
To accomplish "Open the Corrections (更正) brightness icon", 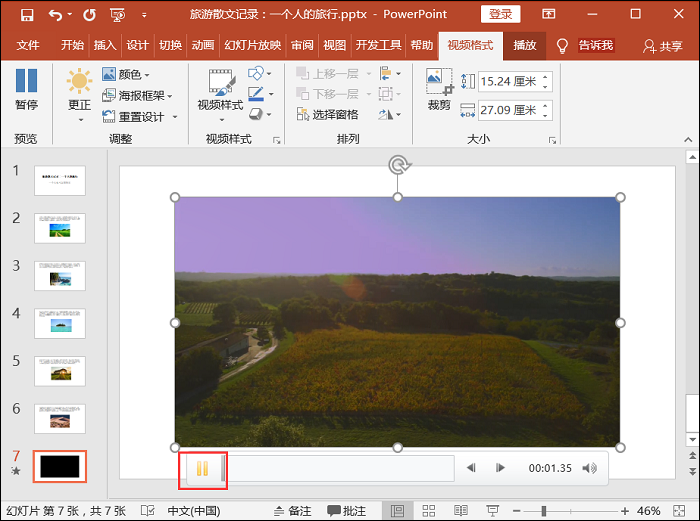I will [79, 82].
